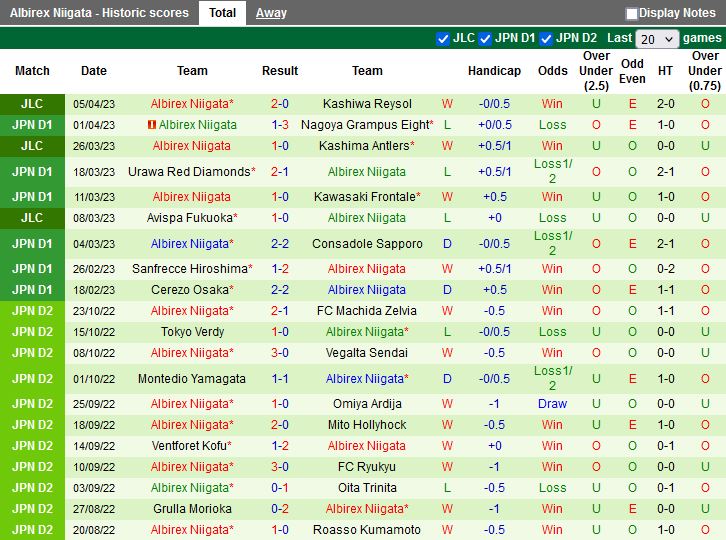
Task: Uncheck the JPN D1 league filter
Action: pyautogui.click(x=485, y=38)
